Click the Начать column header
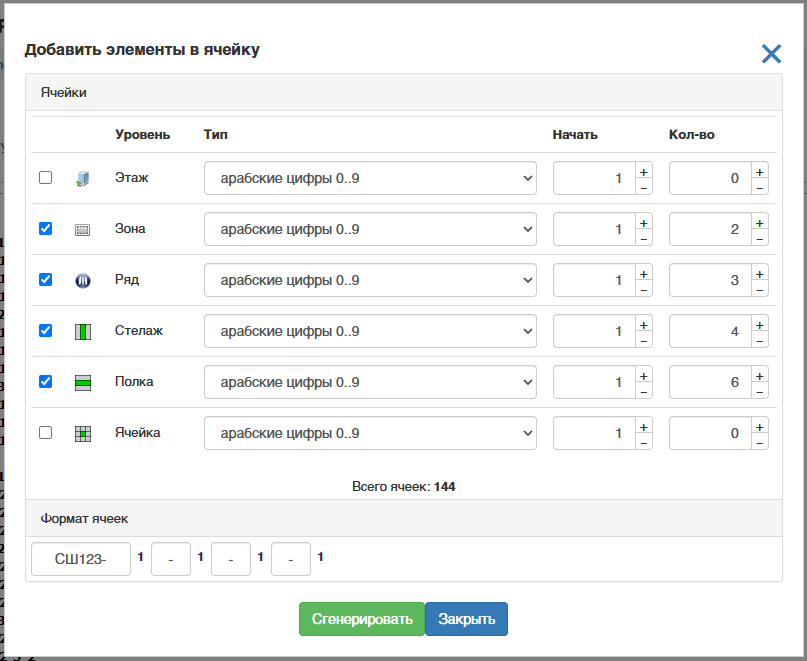 (575, 135)
